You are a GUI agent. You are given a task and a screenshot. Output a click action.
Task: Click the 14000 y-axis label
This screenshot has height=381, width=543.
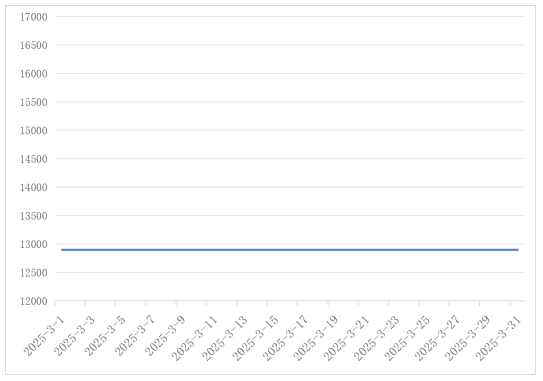click(x=34, y=187)
